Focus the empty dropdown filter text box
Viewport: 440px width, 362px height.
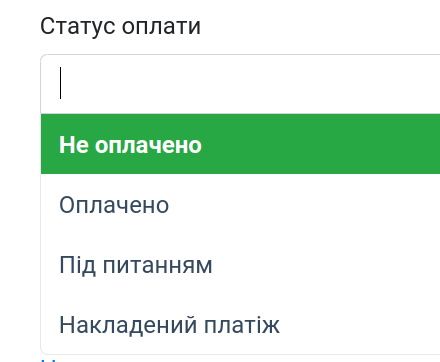pos(240,84)
